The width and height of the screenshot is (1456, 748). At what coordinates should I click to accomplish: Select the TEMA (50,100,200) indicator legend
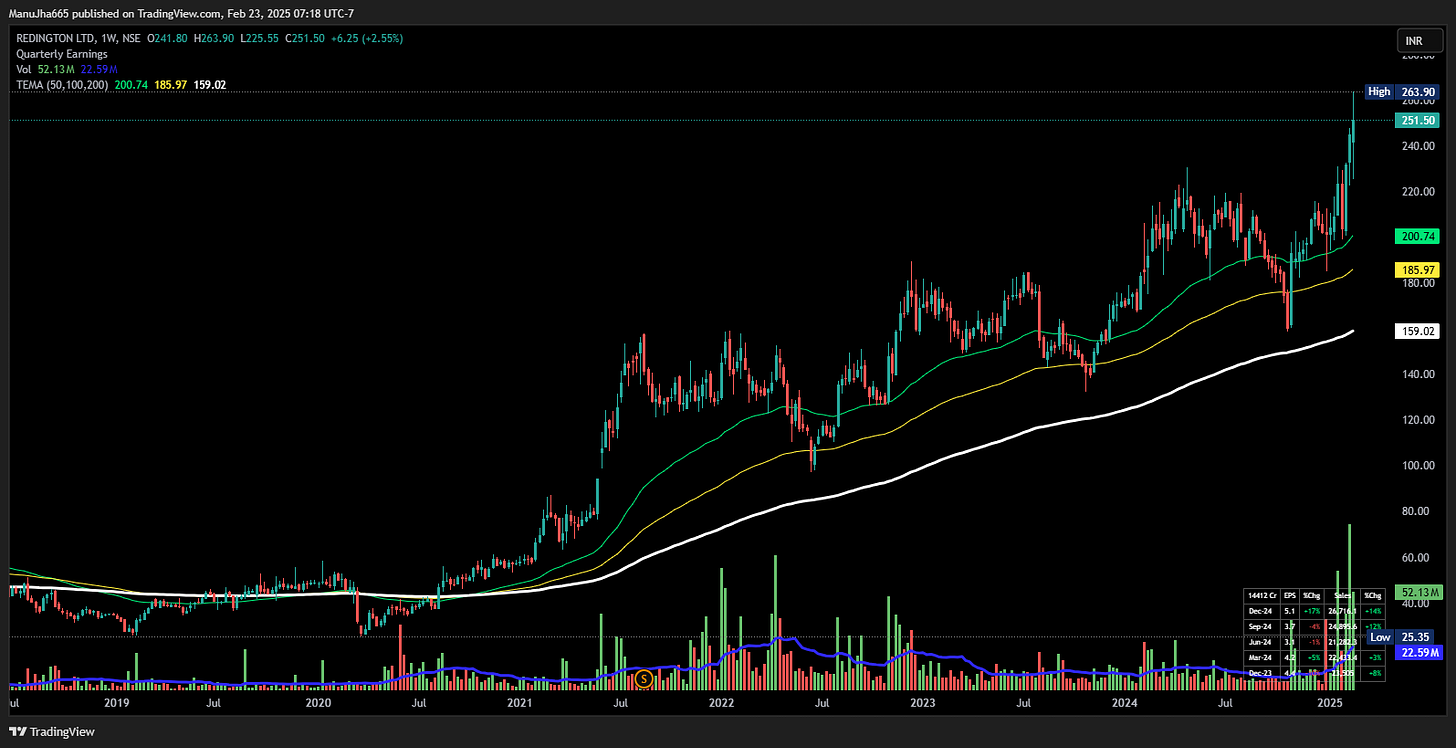point(62,85)
